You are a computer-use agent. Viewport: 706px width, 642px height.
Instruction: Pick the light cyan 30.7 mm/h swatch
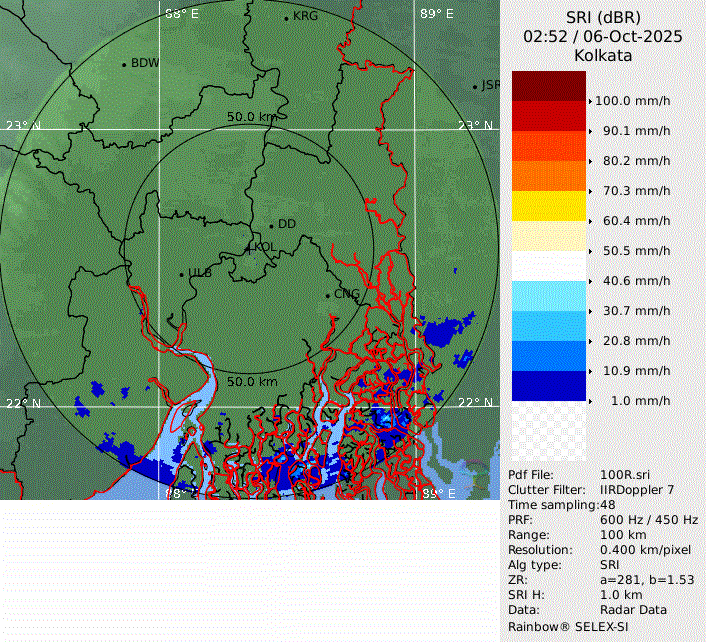pyautogui.click(x=548, y=296)
